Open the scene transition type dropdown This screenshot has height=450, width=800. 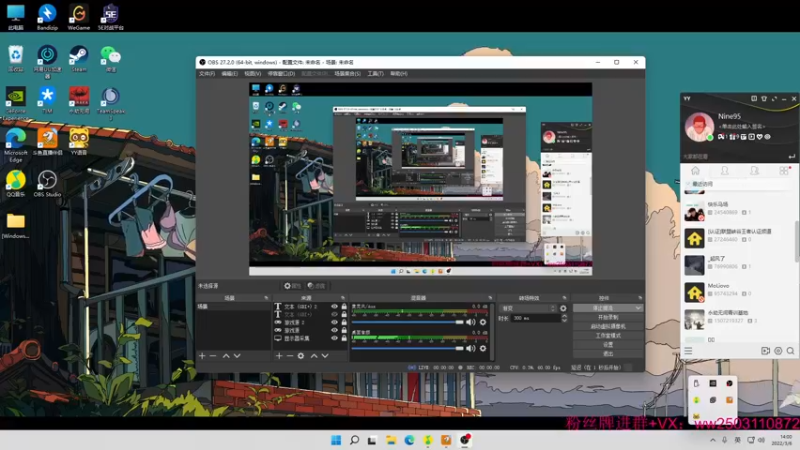529,308
